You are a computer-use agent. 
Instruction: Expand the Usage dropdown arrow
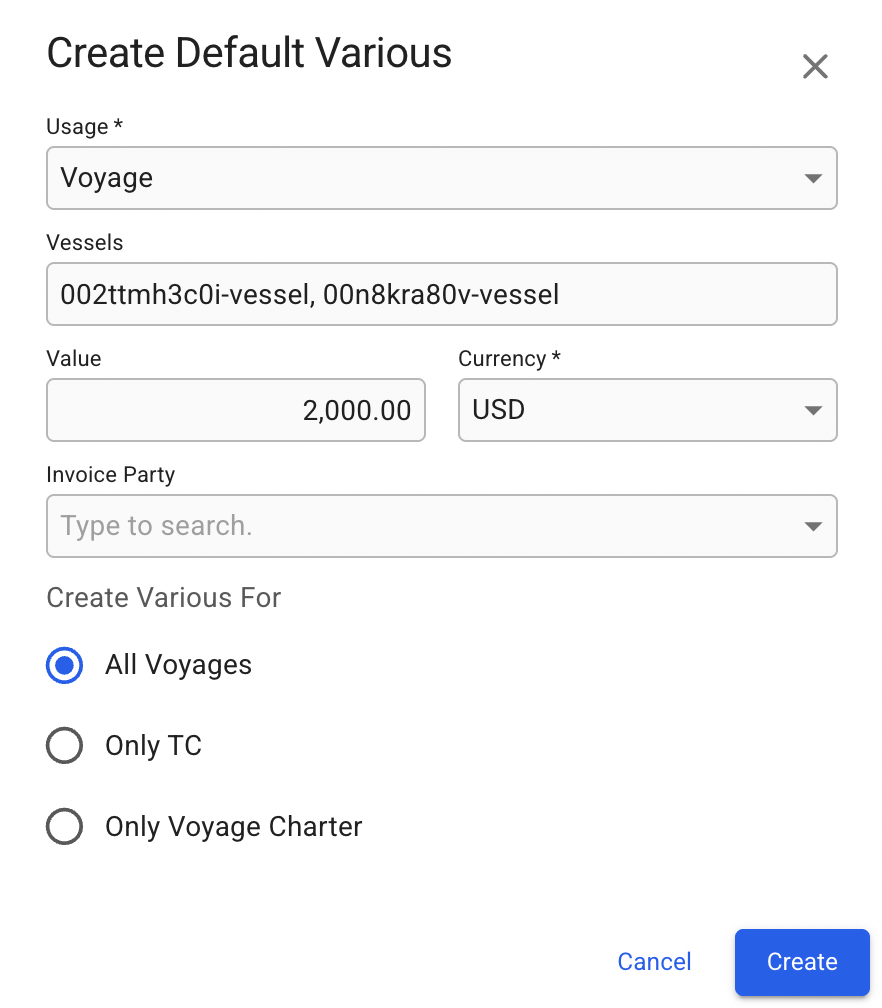(x=813, y=179)
